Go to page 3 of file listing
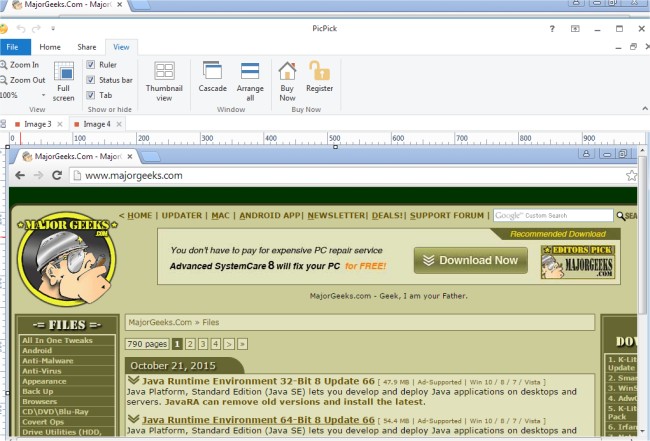This screenshot has height=441, width=650. click(x=203, y=344)
